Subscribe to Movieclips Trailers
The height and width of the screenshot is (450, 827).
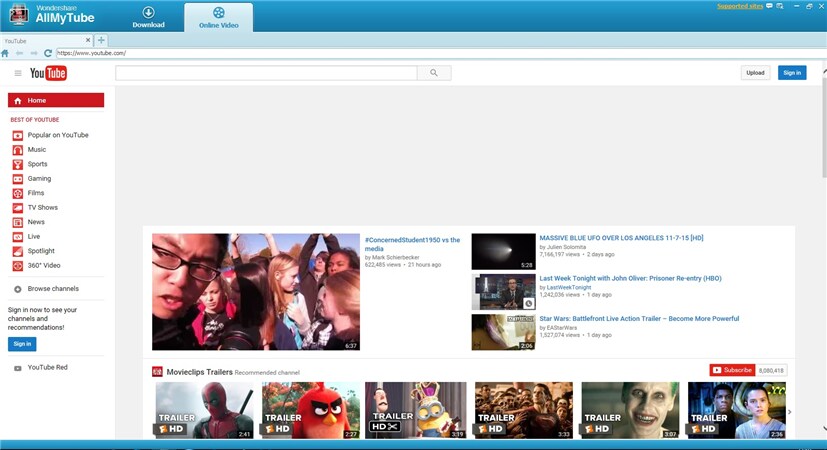click(x=732, y=370)
